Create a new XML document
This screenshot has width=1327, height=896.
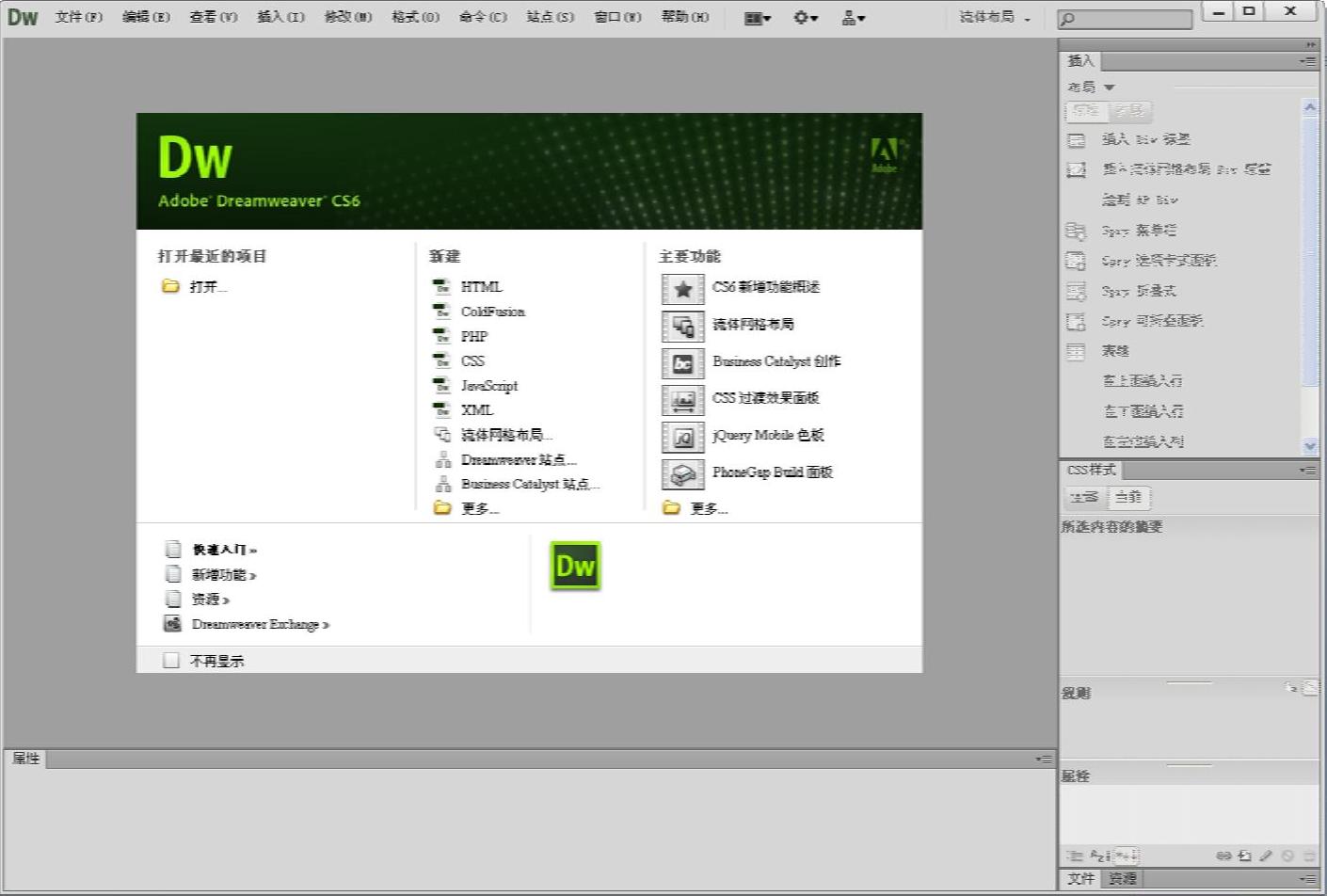point(477,410)
